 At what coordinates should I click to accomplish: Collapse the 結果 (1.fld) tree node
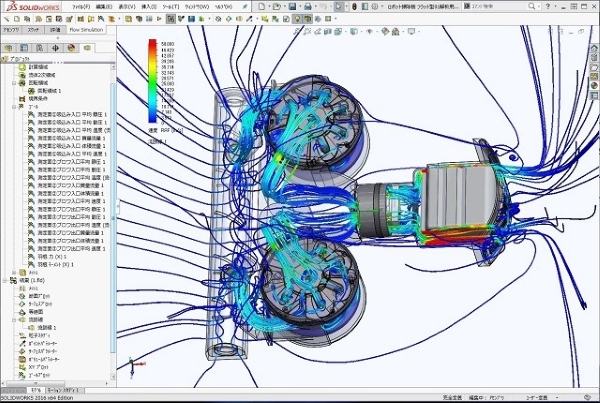coord(6,281)
